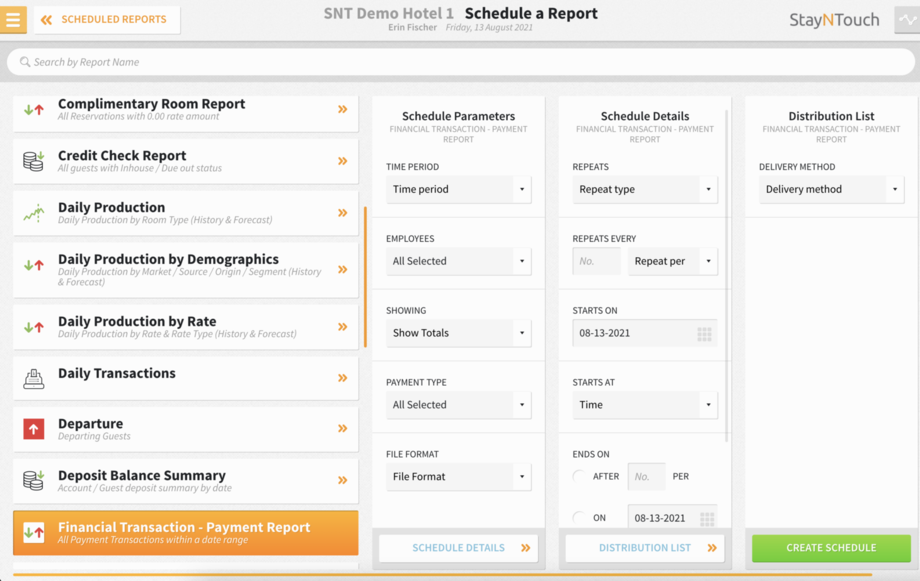The image size is (920, 581).
Task: Click the 'Friday, 13 August 2021' date text
Action: click(x=489, y=28)
